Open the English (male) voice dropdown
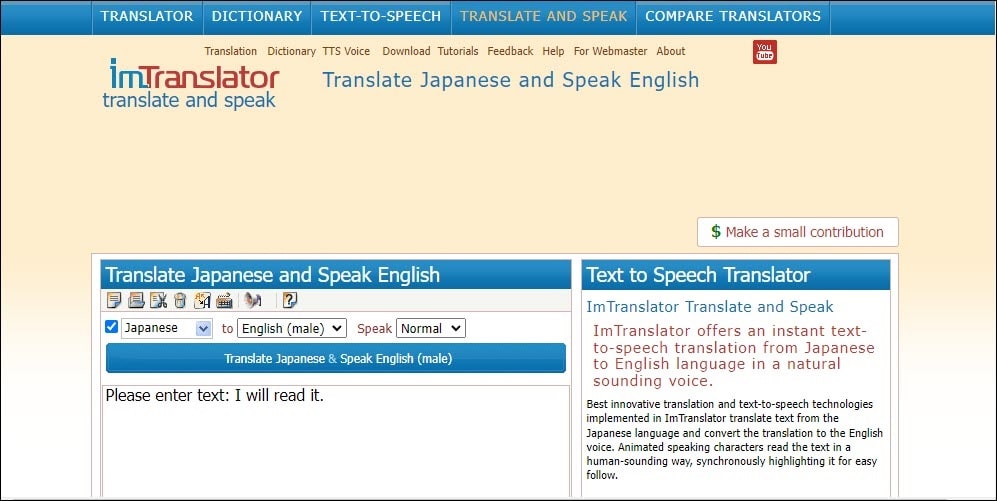The width and height of the screenshot is (997, 501). pos(292,328)
